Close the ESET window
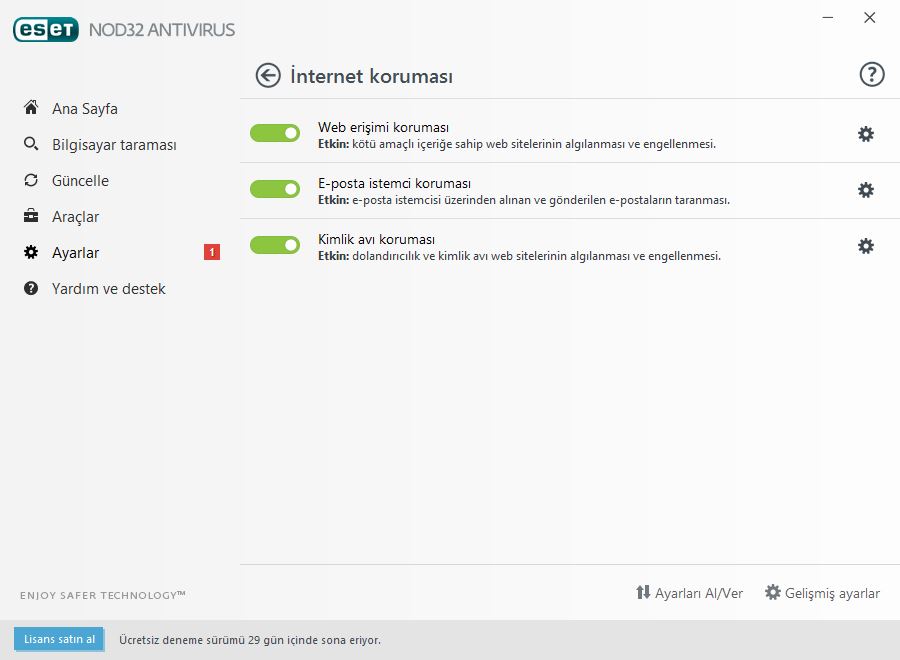 click(870, 18)
